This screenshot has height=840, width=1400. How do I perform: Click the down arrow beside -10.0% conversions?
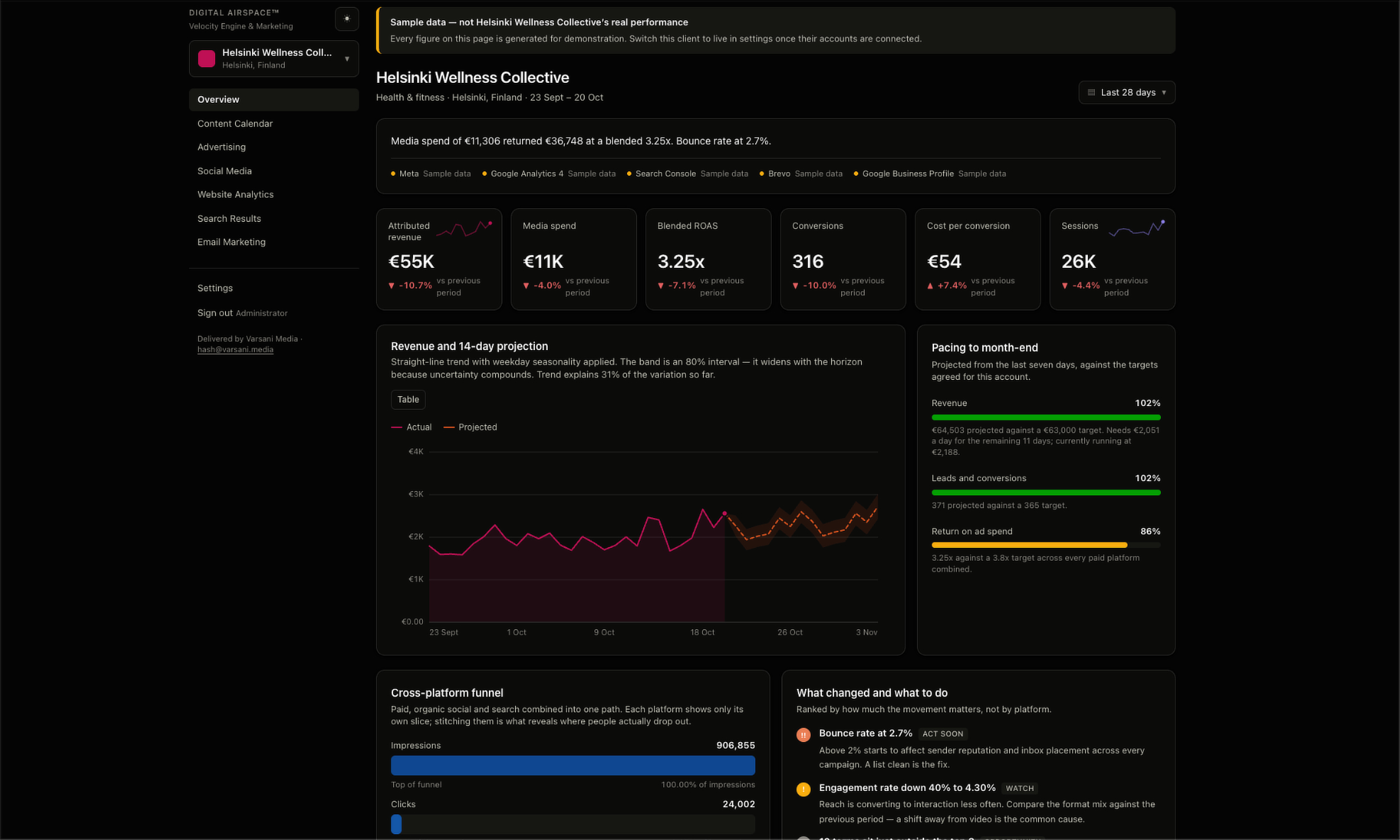[x=796, y=286]
